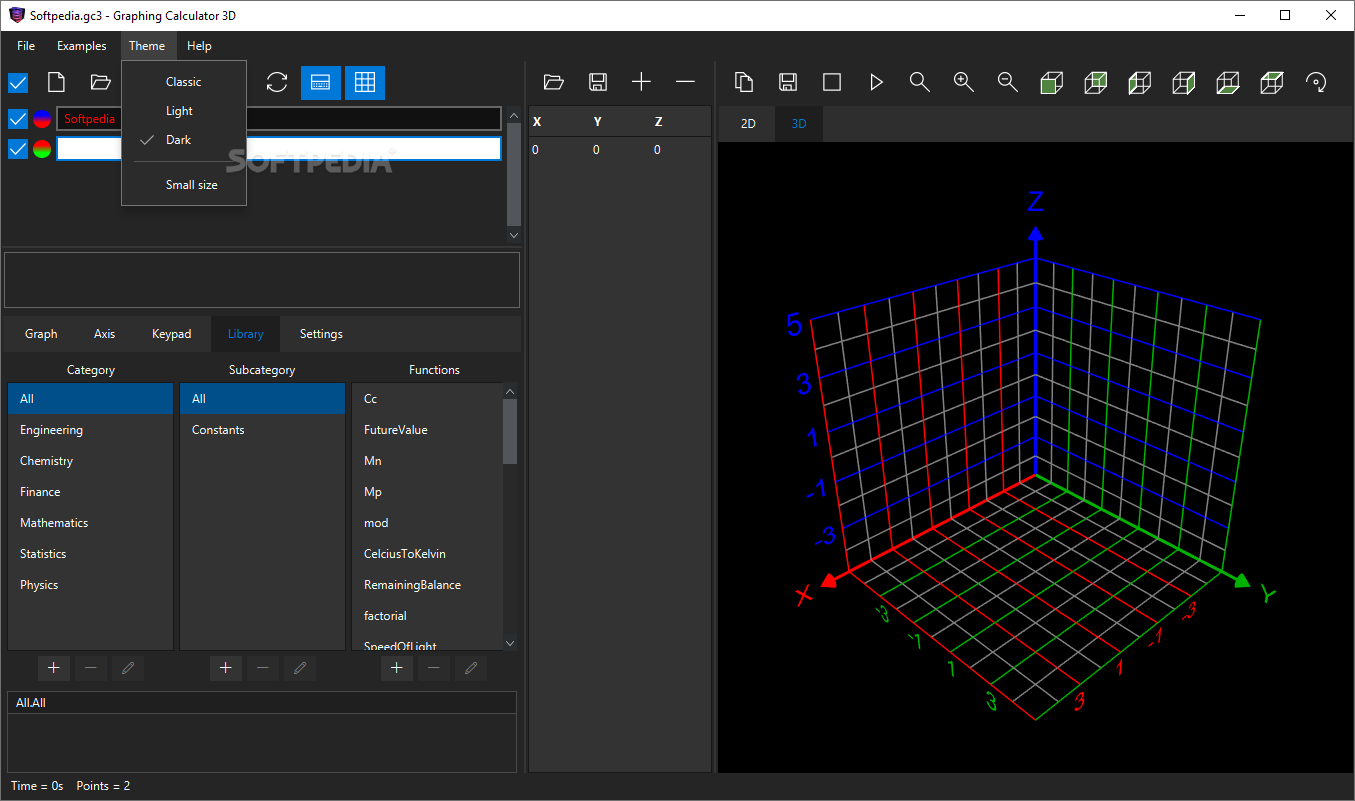Switch to the Graph tab

pyautogui.click(x=41, y=334)
